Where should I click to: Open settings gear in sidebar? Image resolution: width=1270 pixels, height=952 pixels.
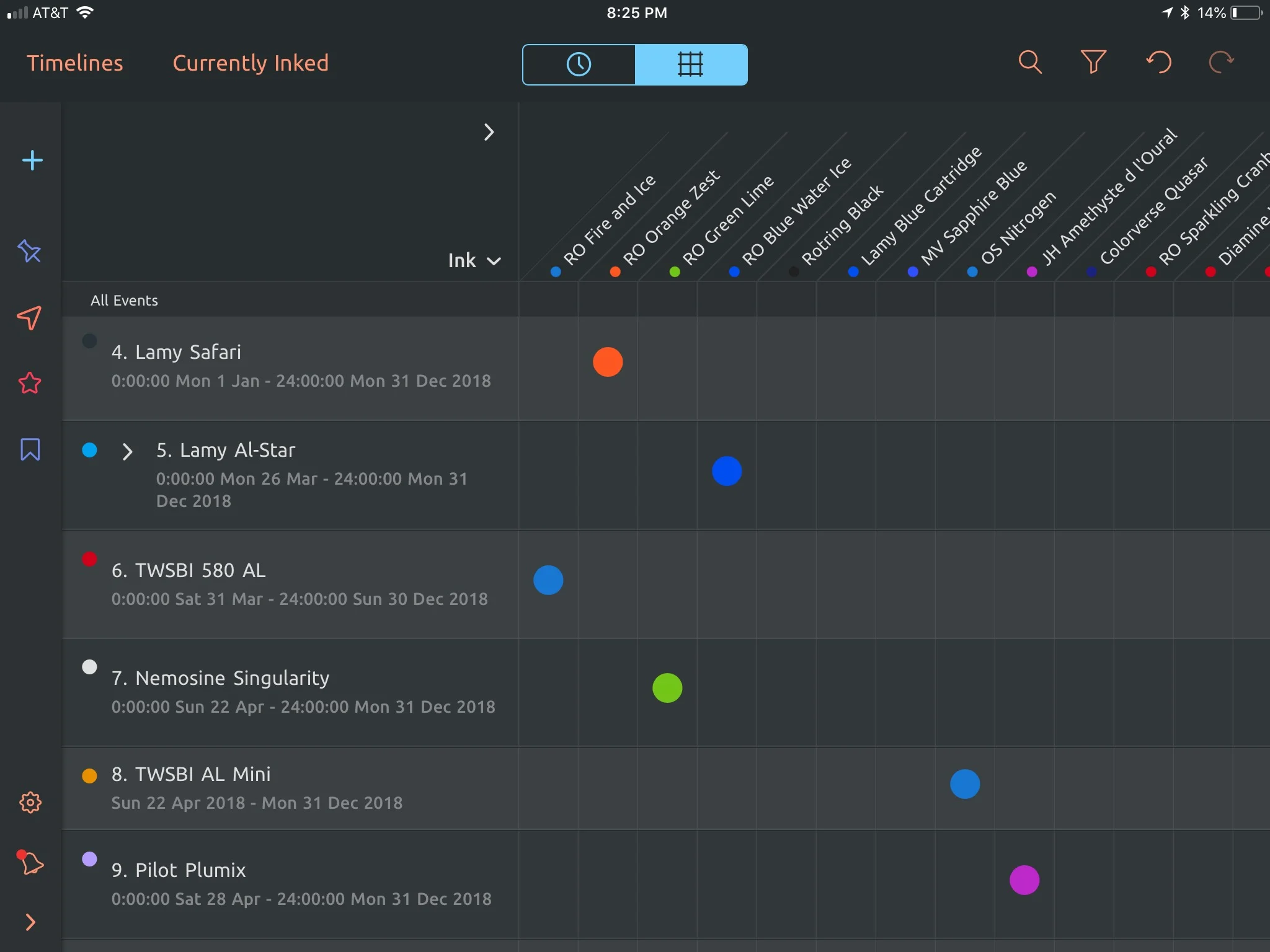[30, 803]
